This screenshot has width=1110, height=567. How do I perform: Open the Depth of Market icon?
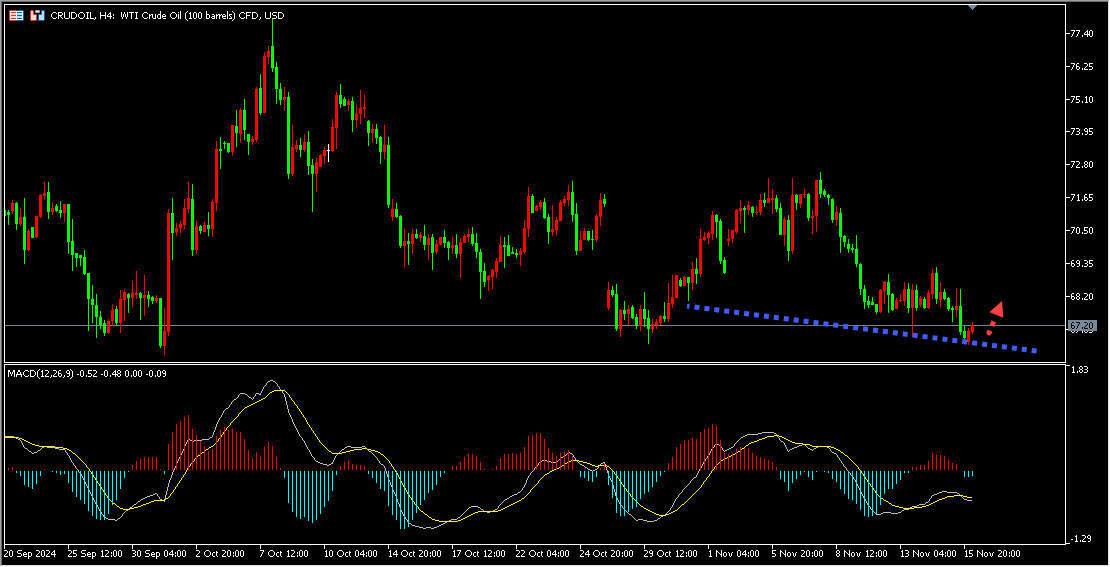(x=37, y=16)
